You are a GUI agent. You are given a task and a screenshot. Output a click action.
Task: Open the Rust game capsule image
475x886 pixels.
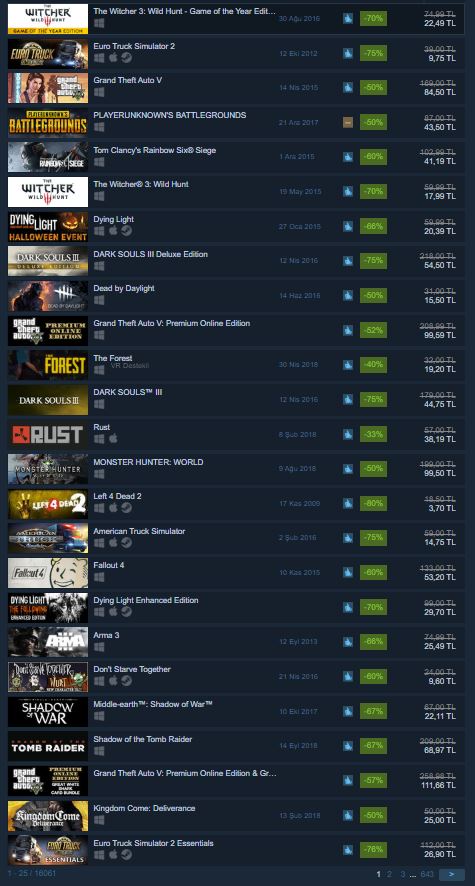click(x=48, y=435)
